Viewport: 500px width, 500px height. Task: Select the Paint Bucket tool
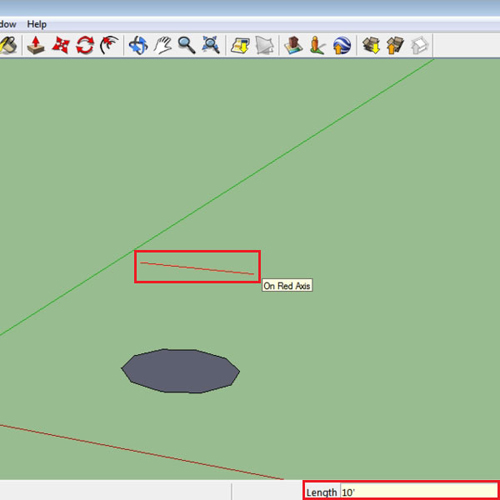point(8,45)
